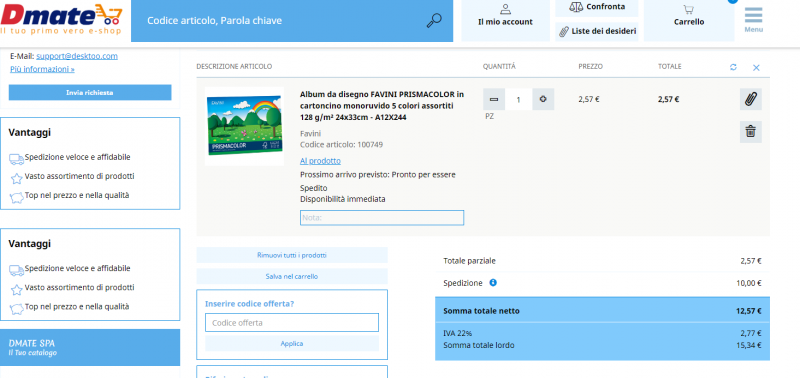
Task: Click Invia richiesta button
Action: pyautogui.click(x=90, y=93)
